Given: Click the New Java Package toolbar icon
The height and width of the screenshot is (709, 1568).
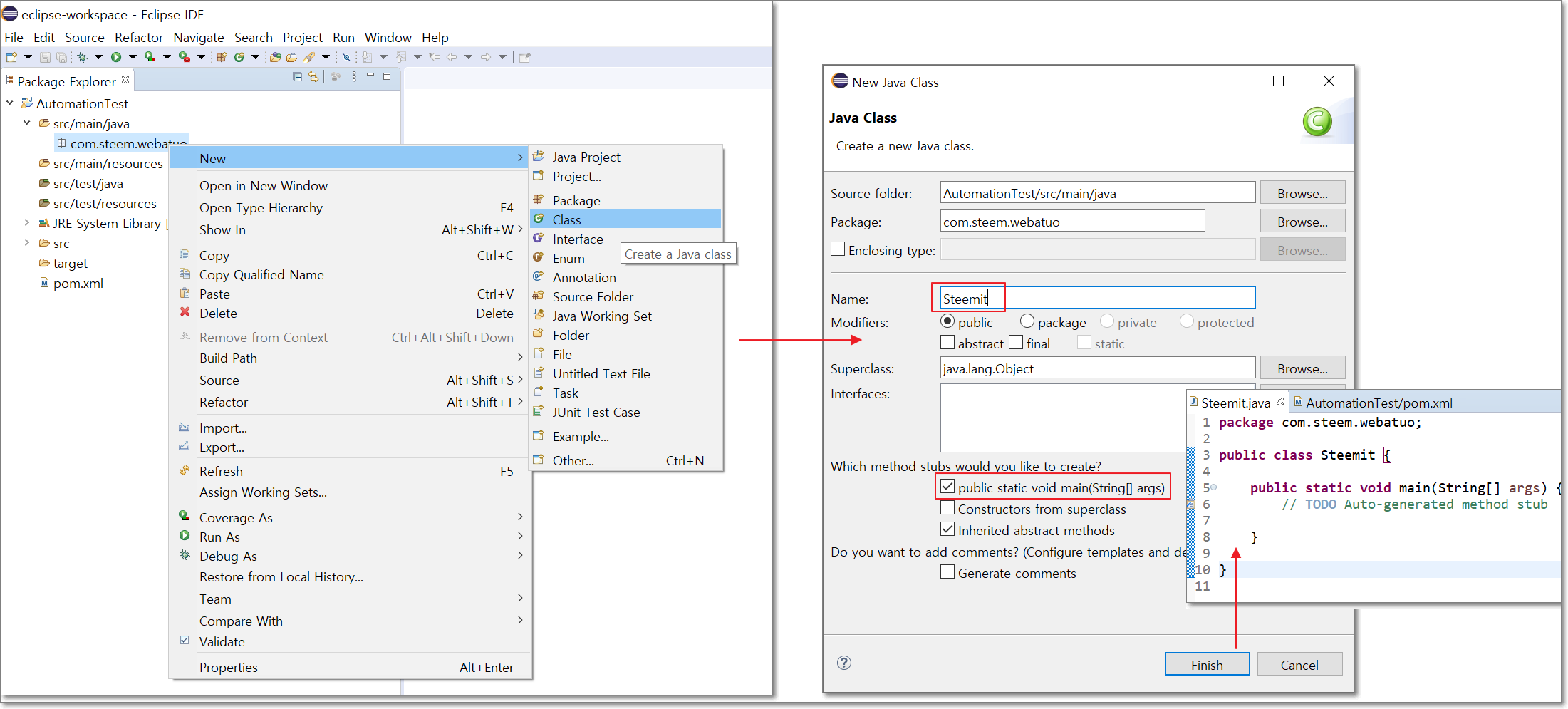Looking at the screenshot, I should click(222, 57).
